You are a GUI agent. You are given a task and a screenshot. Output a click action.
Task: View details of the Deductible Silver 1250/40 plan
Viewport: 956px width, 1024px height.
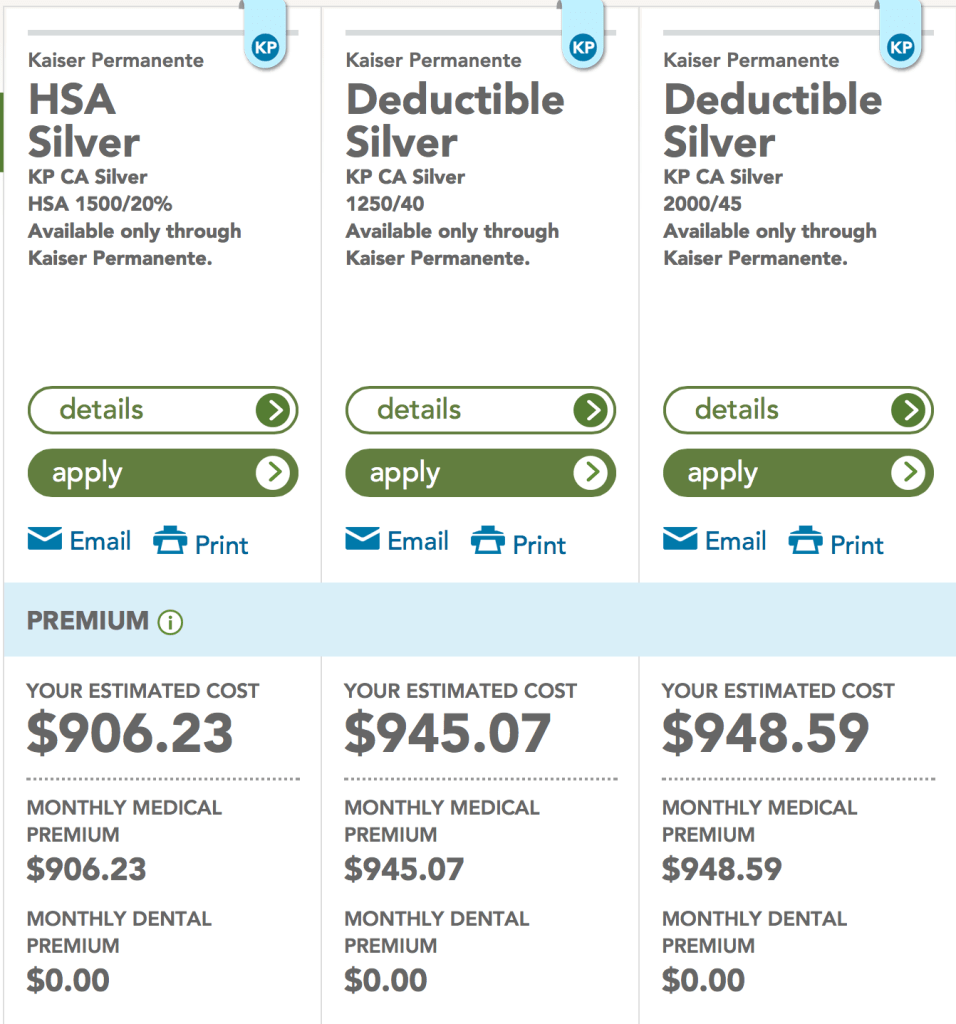[481, 410]
